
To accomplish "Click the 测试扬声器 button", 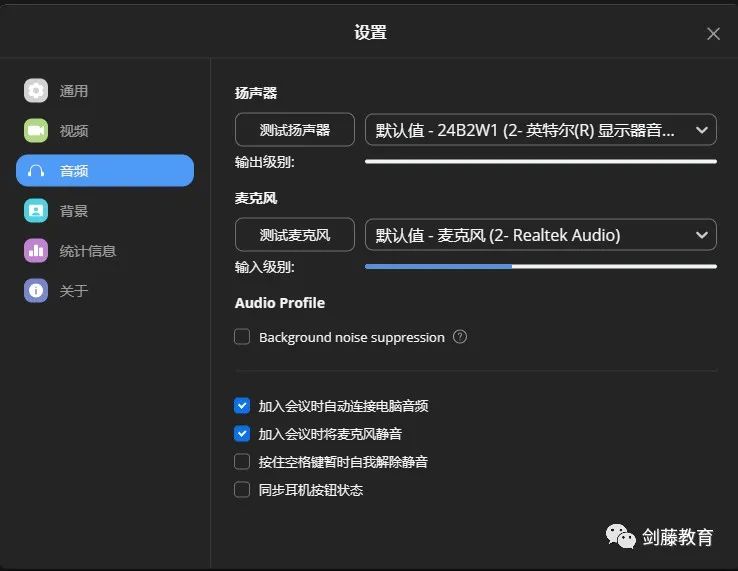I will 295,129.
